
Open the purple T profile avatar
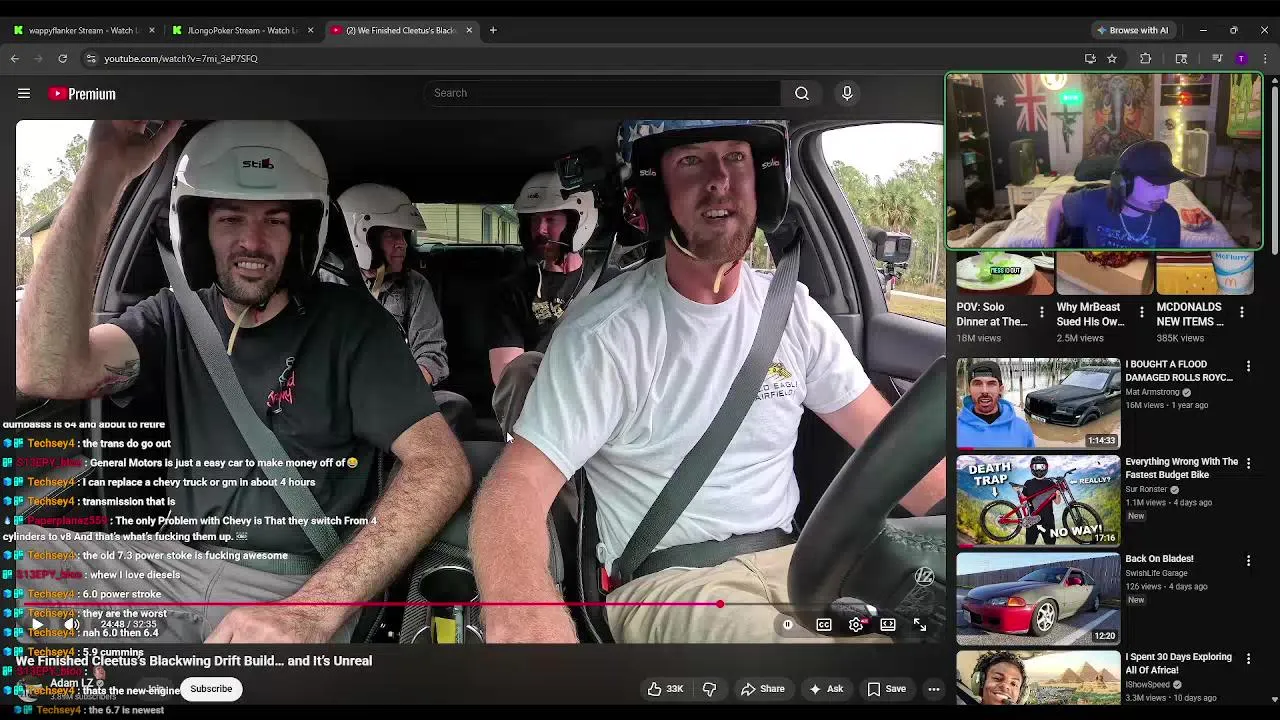1241,59
